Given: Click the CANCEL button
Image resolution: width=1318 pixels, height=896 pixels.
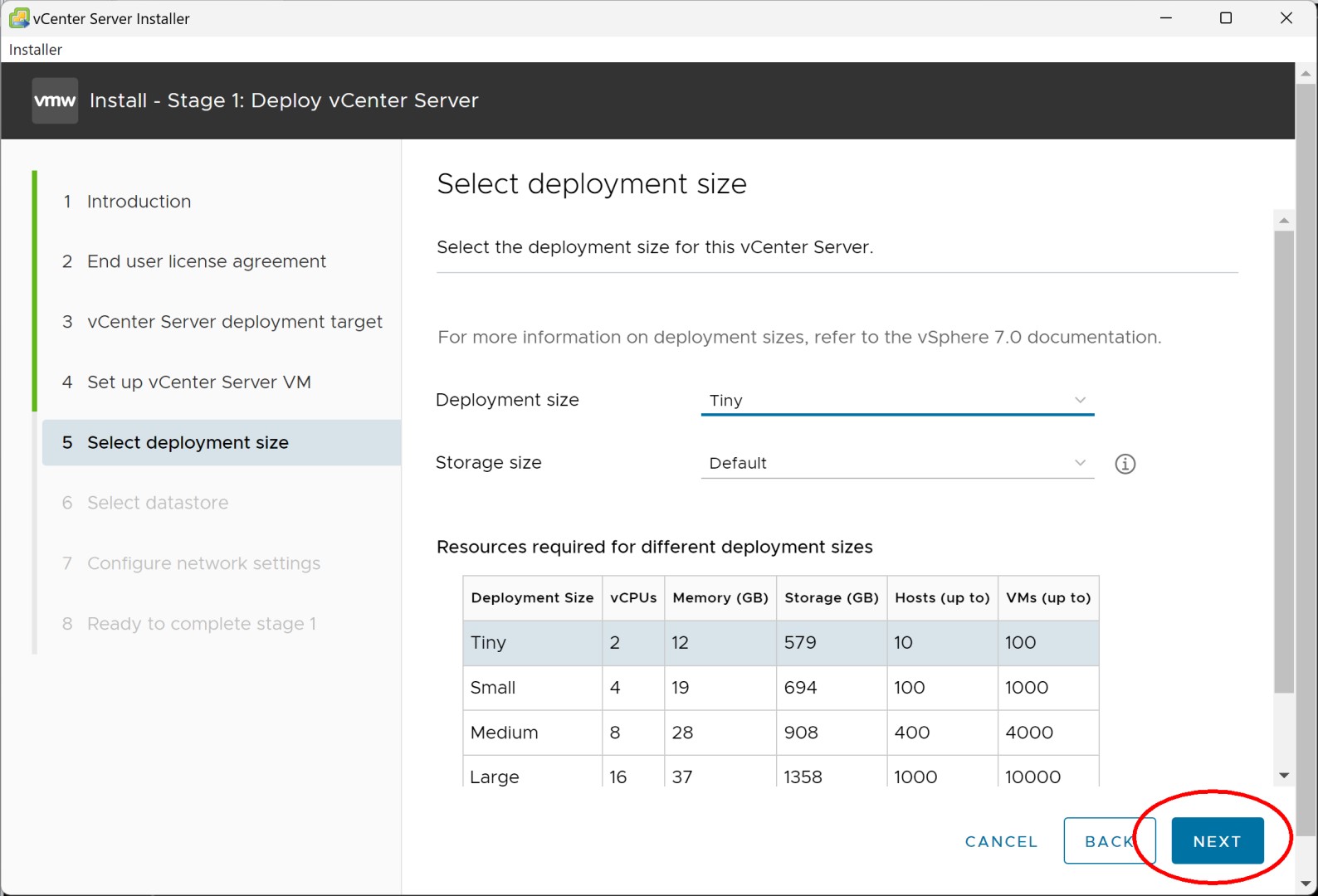Looking at the screenshot, I should [1001, 841].
